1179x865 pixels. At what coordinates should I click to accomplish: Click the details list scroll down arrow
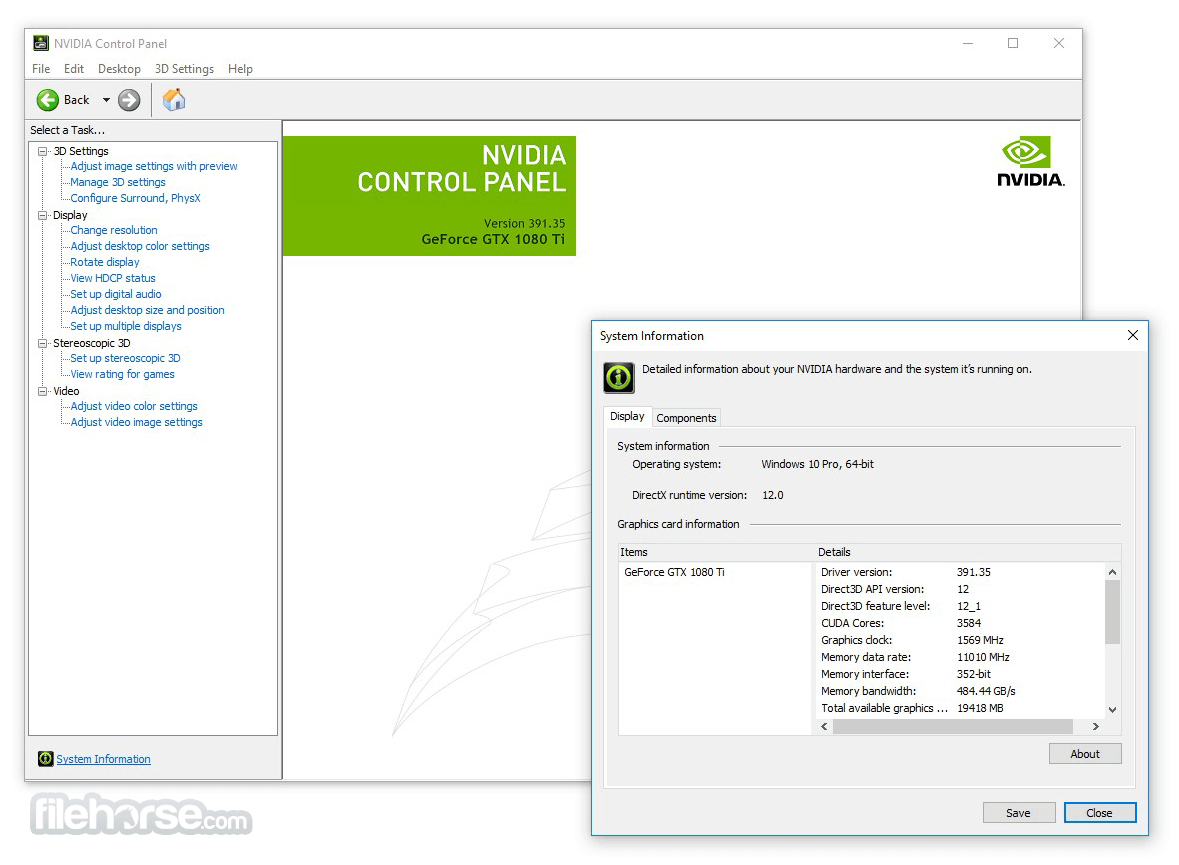click(1113, 709)
